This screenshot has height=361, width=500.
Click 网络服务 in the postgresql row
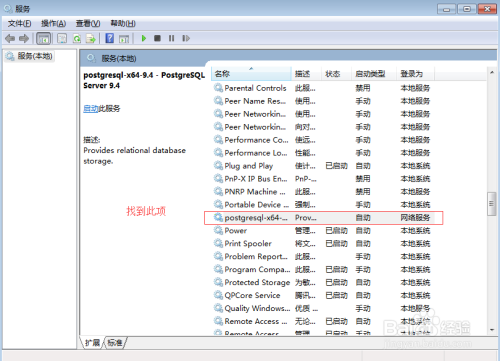pos(415,218)
